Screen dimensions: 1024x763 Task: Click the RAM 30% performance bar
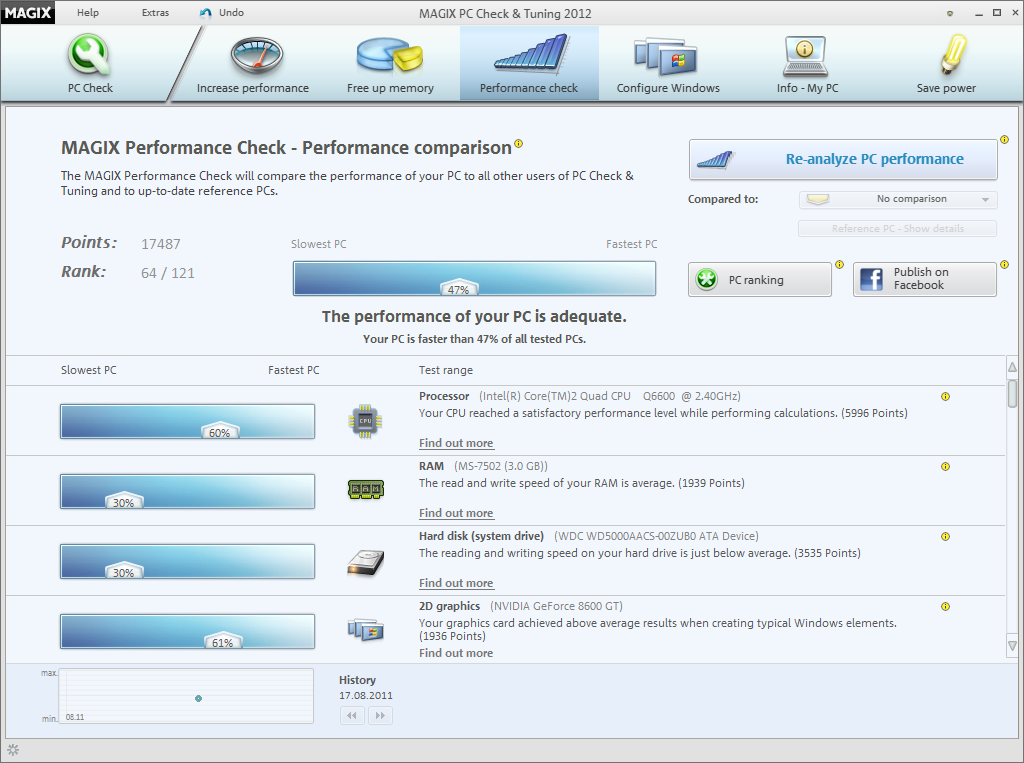pyautogui.click(x=187, y=491)
